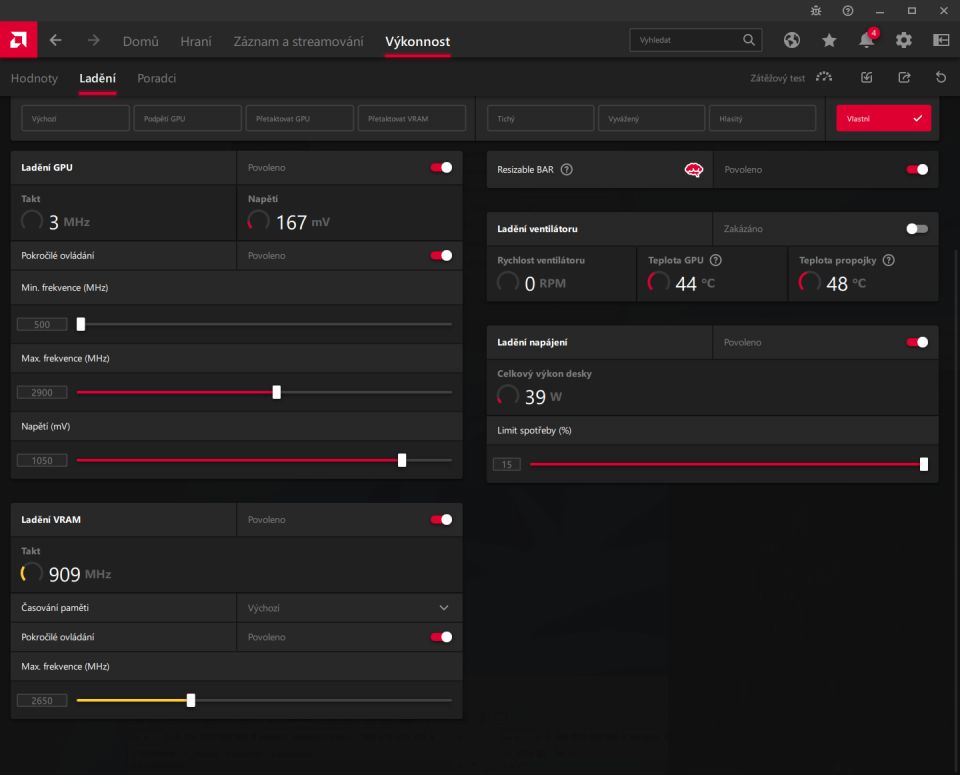Click Resizable BAR help icon

point(567,170)
